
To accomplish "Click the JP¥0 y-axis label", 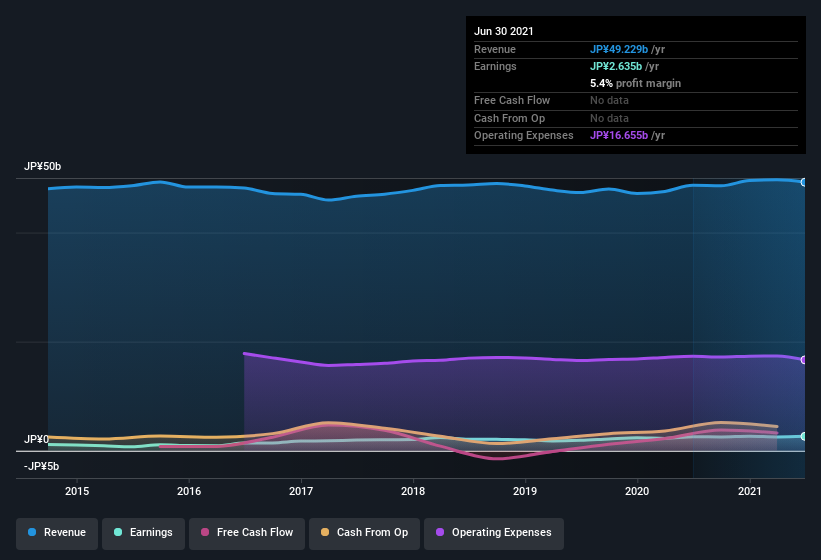I will pyautogui.click(x=36, y=439).
